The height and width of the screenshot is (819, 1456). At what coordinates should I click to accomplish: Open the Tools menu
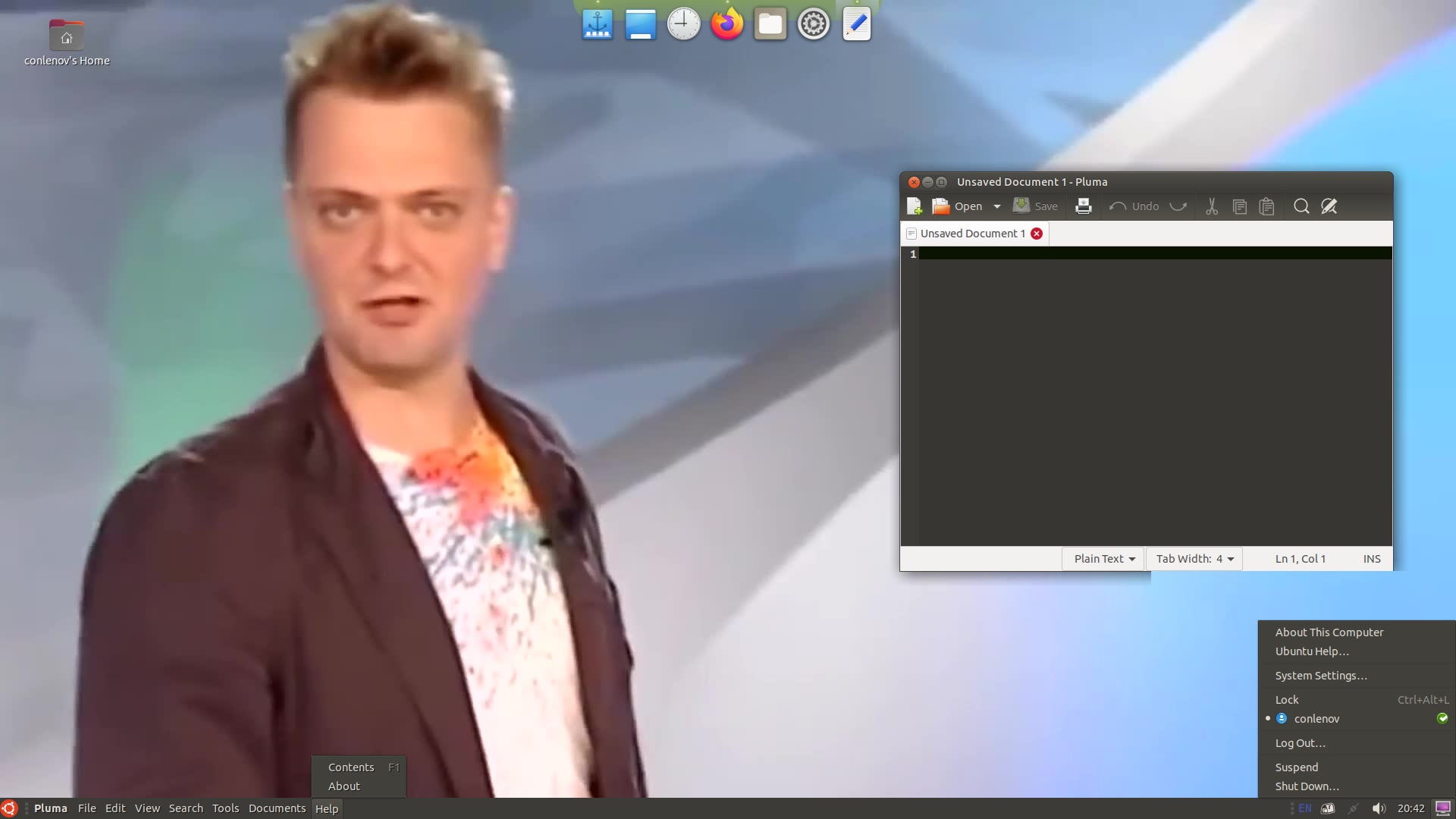tap(225, 808)
